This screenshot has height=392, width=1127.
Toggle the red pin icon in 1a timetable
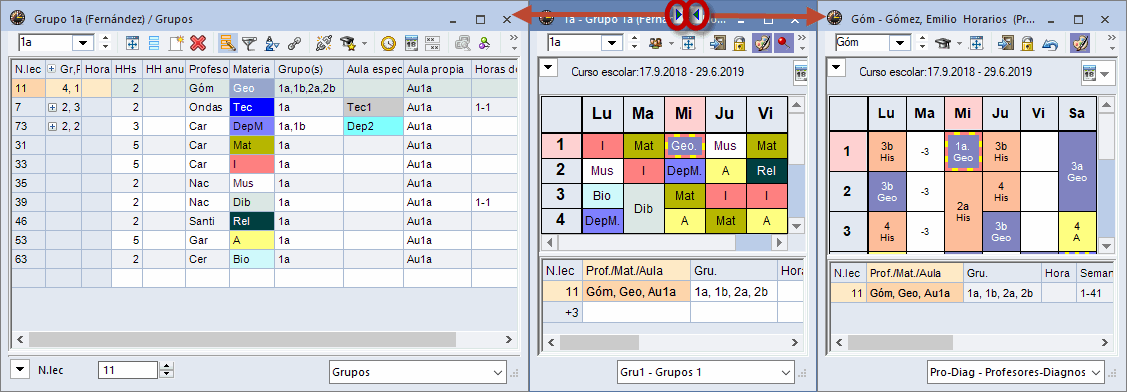(783, 43)
